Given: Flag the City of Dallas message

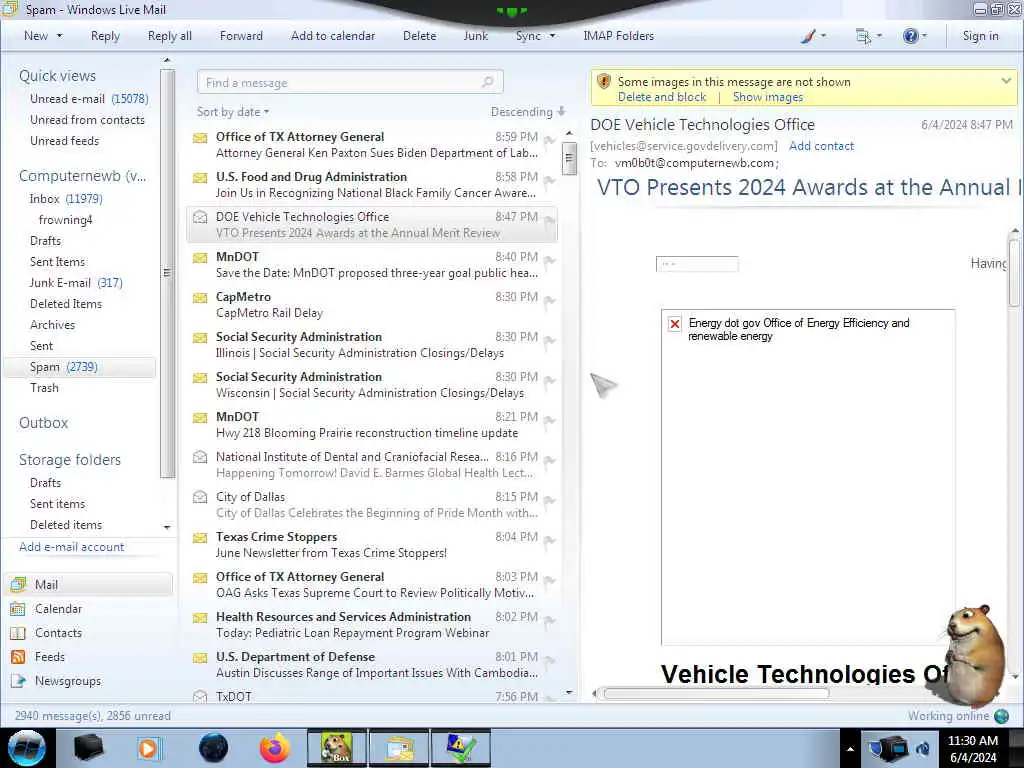Looking at the screenshot, I should tap(549, 500).
